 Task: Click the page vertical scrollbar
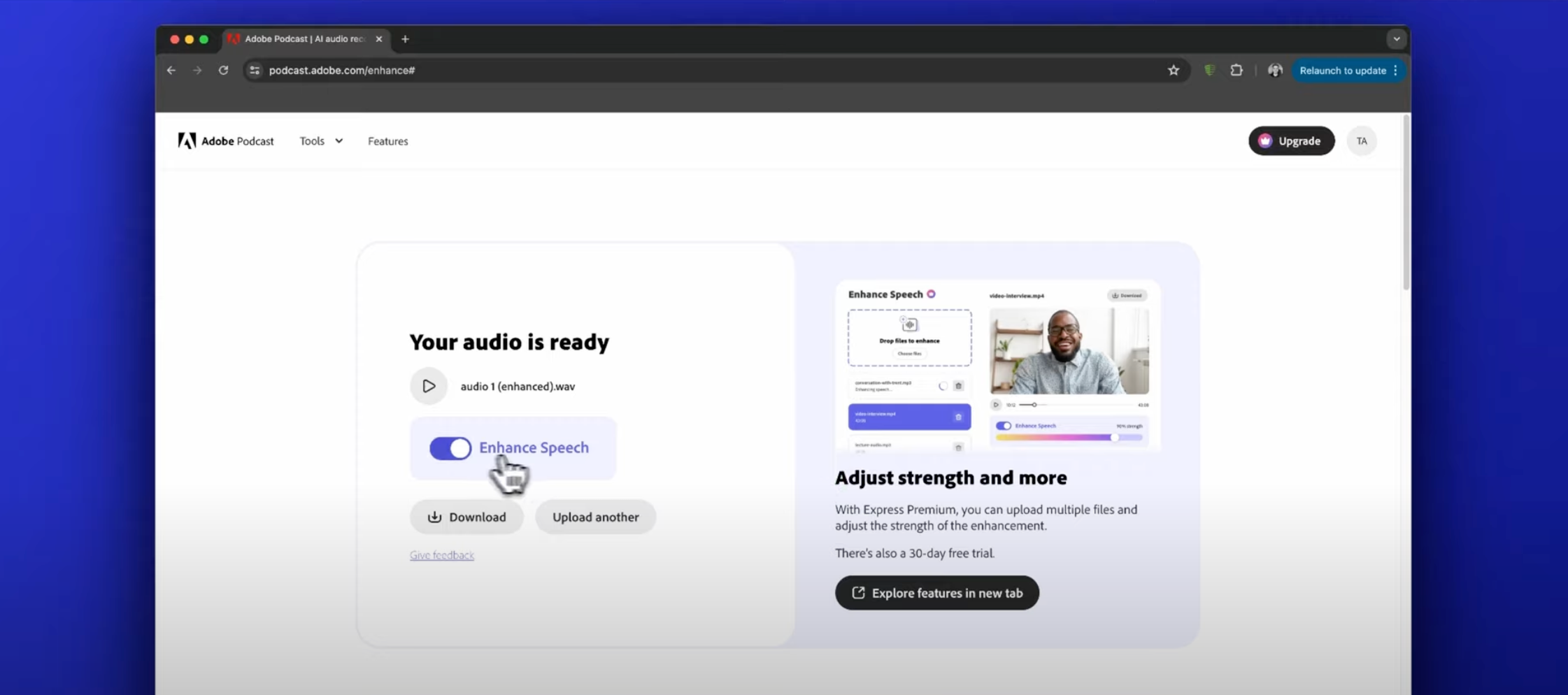pyautogui.click(x=1406, y=203)
